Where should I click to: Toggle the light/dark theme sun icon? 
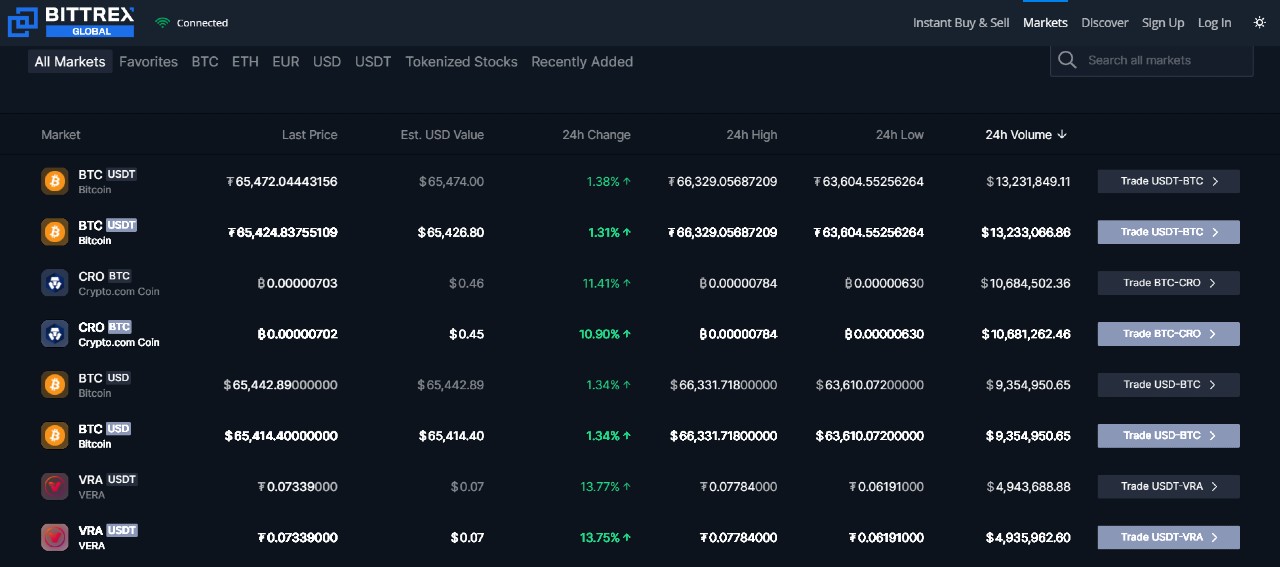pos(1259,22)
